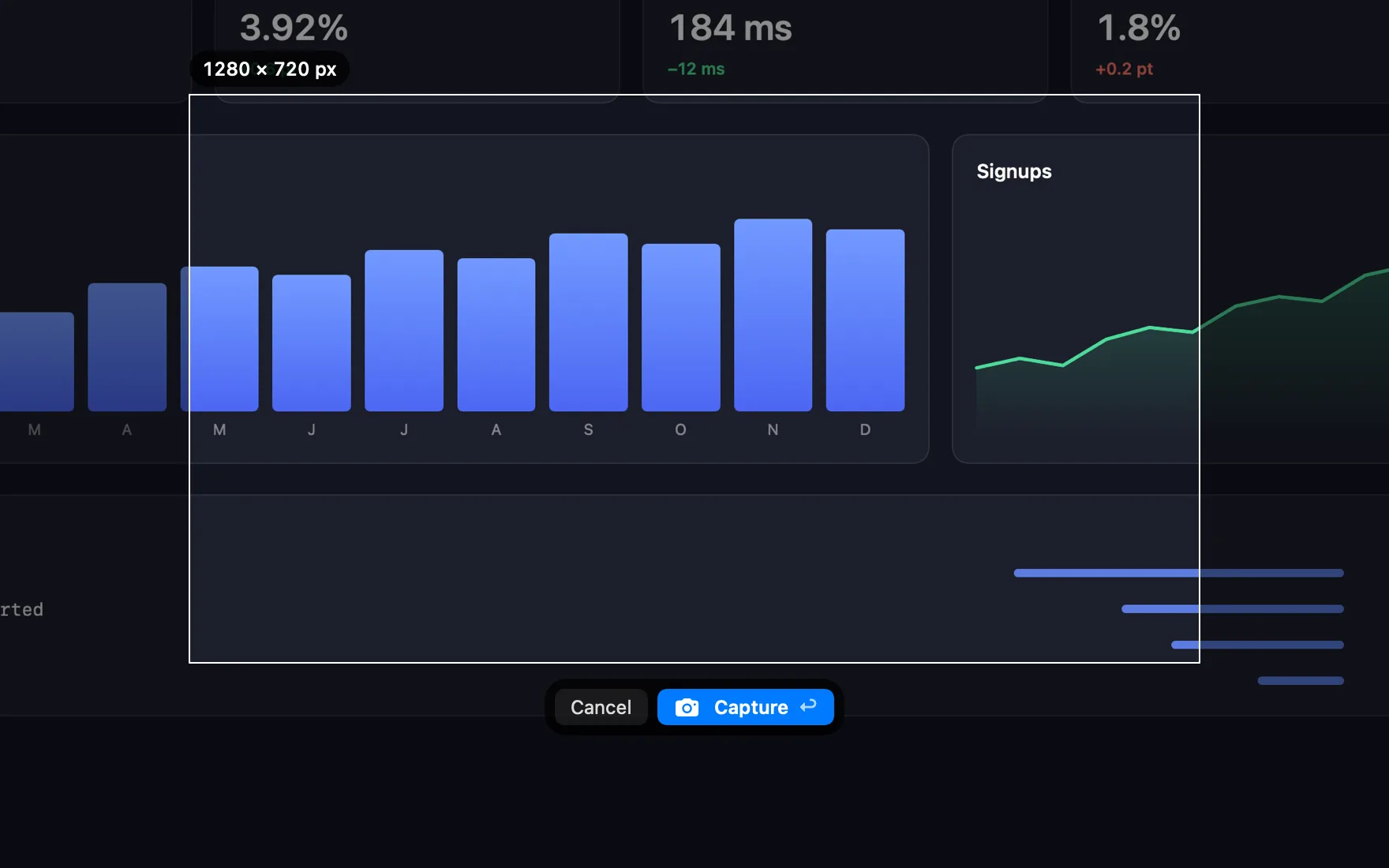1389x868 pixels.
Task: Click the 3.92% metric value
Action: [x=294, y=28]
